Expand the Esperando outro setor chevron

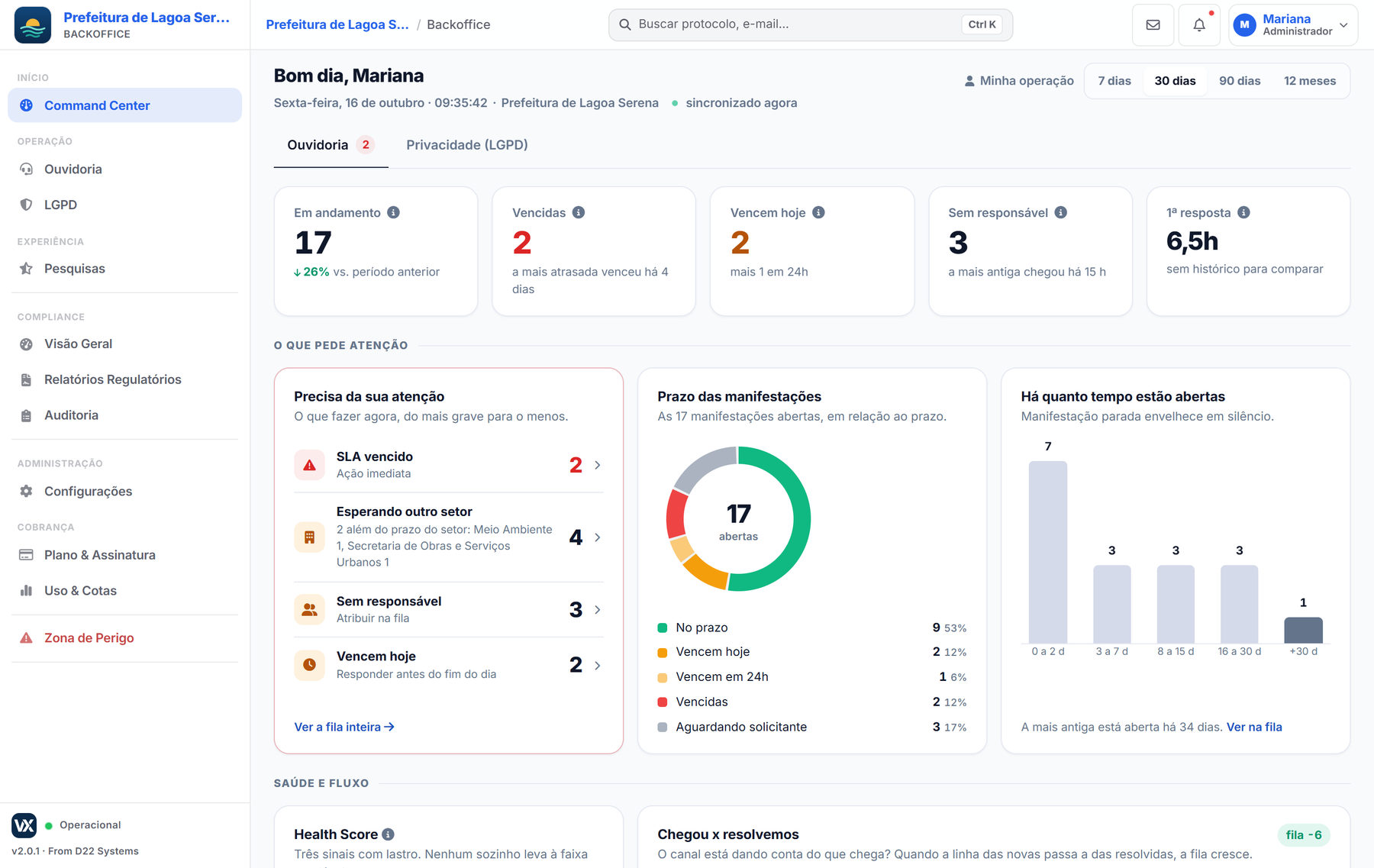pyautogui.click(x=597, y=537)
